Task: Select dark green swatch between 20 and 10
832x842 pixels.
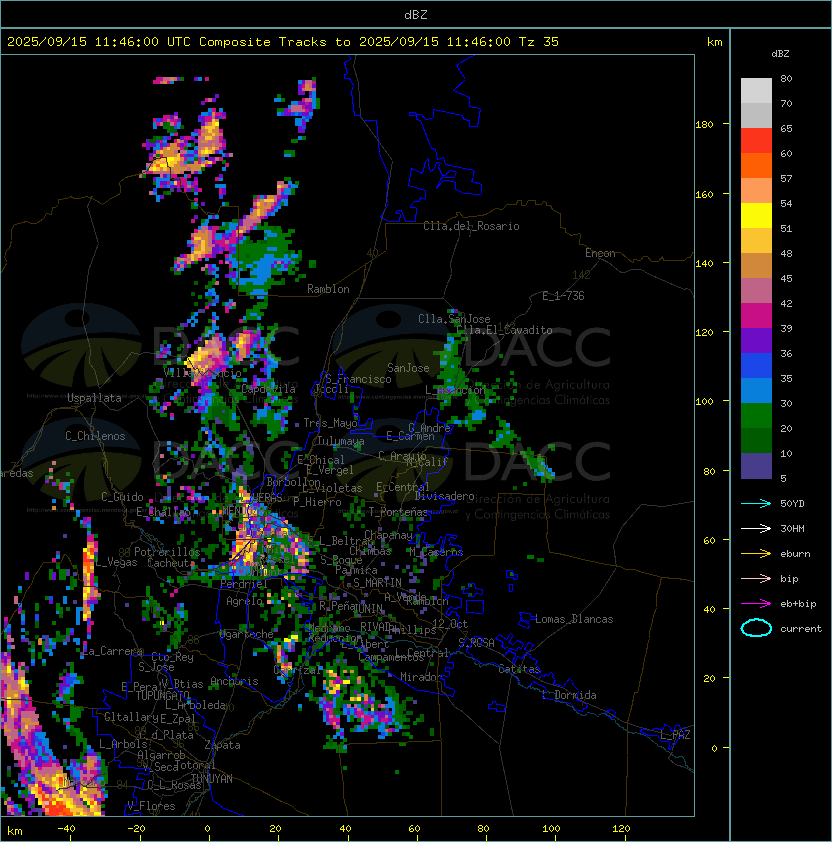Action: pyautogui.click(x=756, y=440)
